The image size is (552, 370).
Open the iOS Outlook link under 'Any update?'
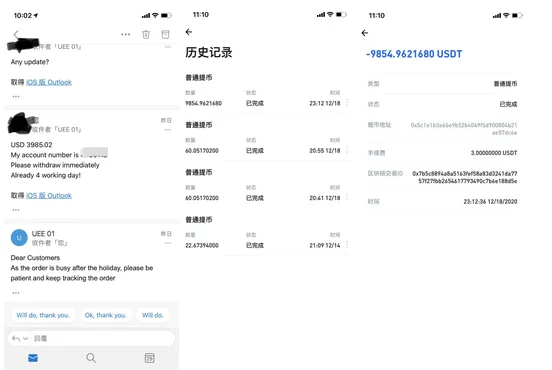(49, 82)
